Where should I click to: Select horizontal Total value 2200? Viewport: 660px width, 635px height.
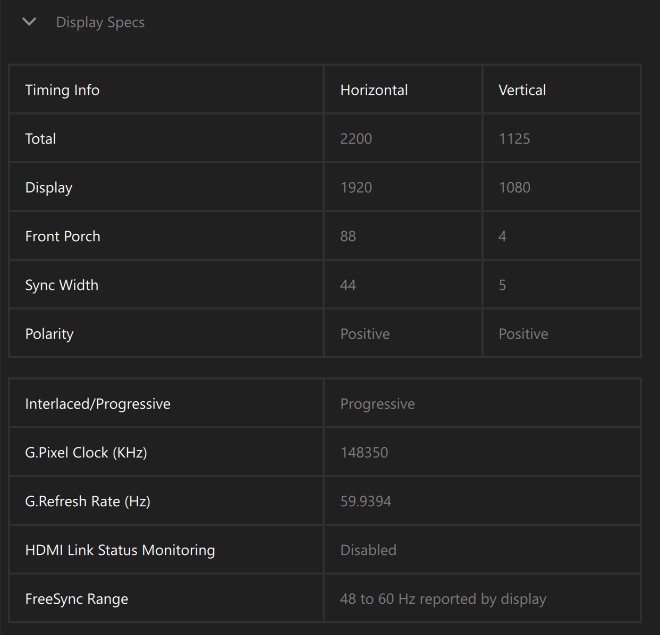(356, 139)
